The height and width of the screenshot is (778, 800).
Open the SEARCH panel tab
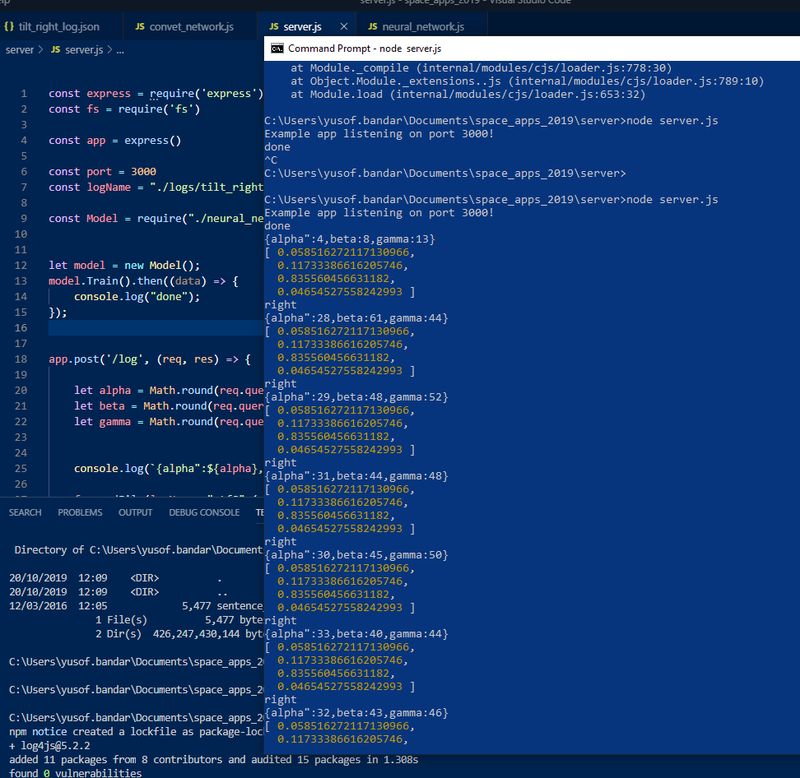pos(25,512)
